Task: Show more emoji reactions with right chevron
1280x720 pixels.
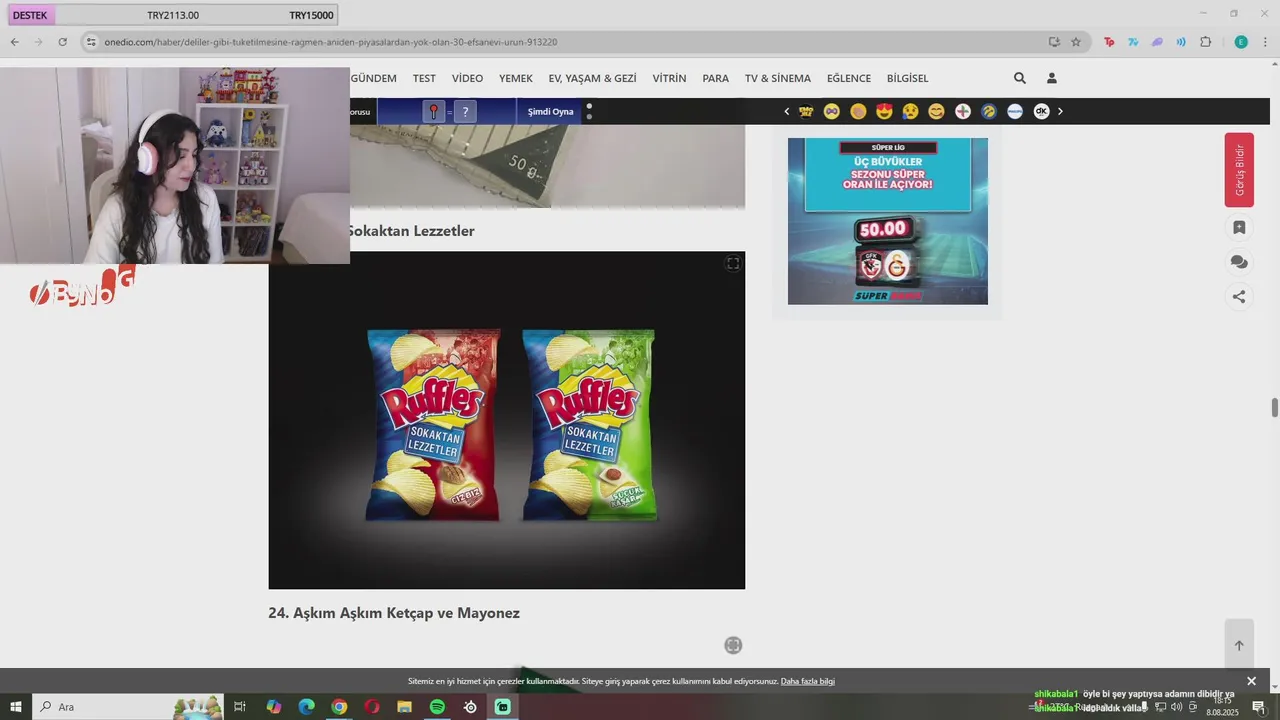Action: pos(1060,111)
